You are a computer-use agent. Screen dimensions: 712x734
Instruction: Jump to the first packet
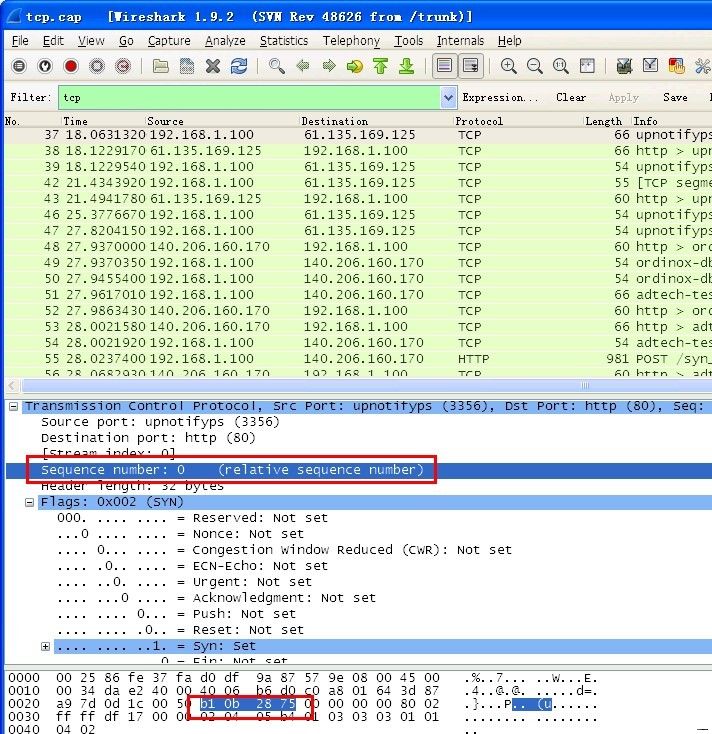tap(380, 66)
